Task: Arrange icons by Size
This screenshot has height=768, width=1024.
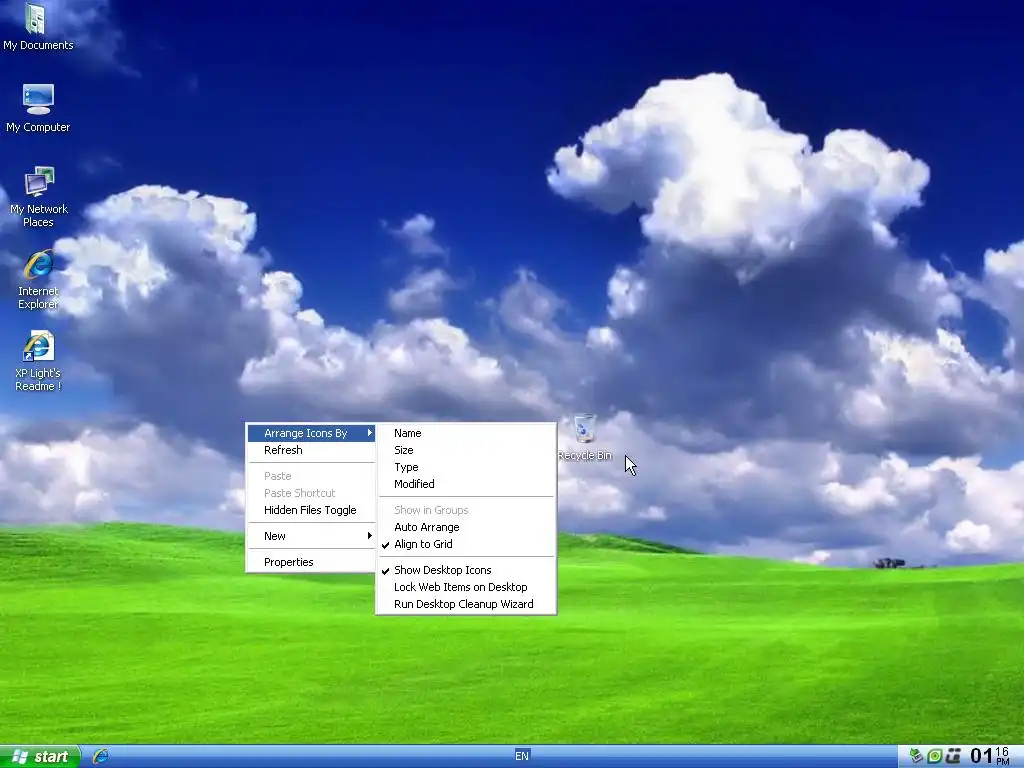Action: (466, 450)
